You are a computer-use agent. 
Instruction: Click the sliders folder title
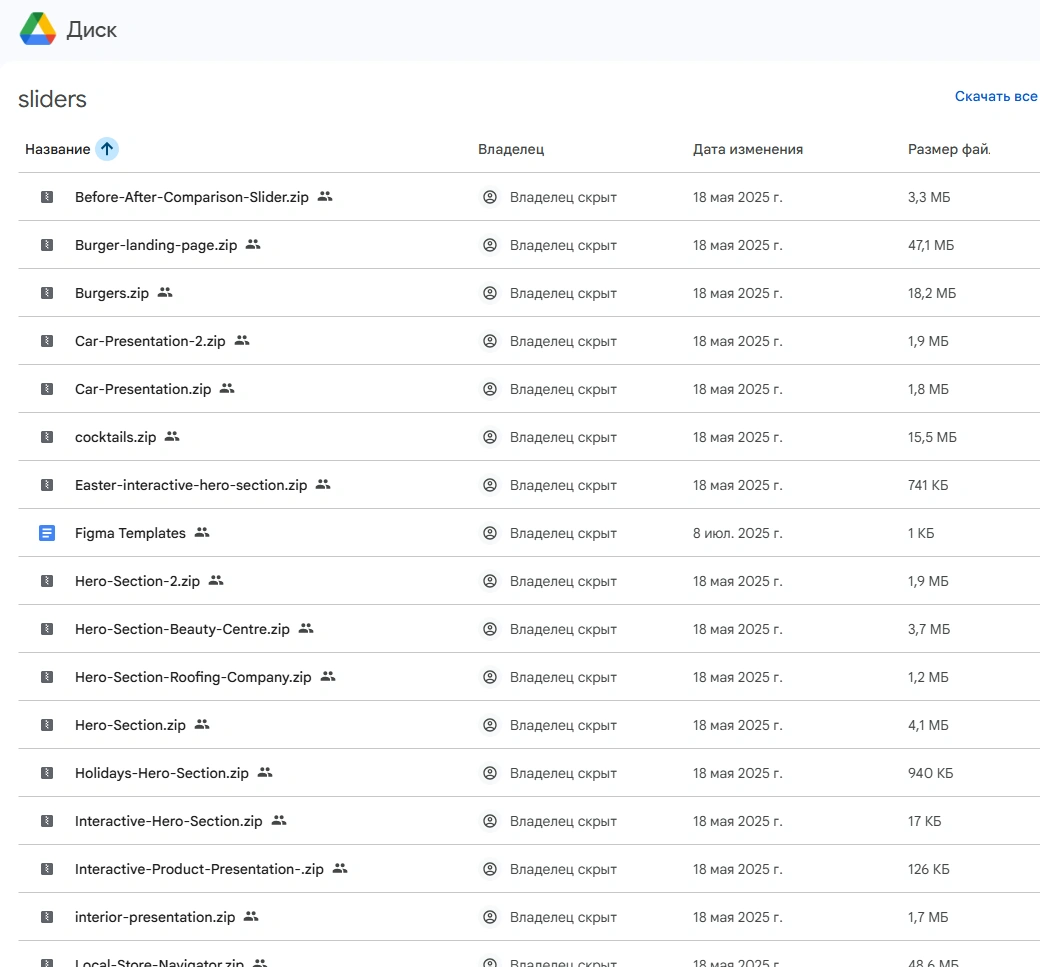coord(52,99)
